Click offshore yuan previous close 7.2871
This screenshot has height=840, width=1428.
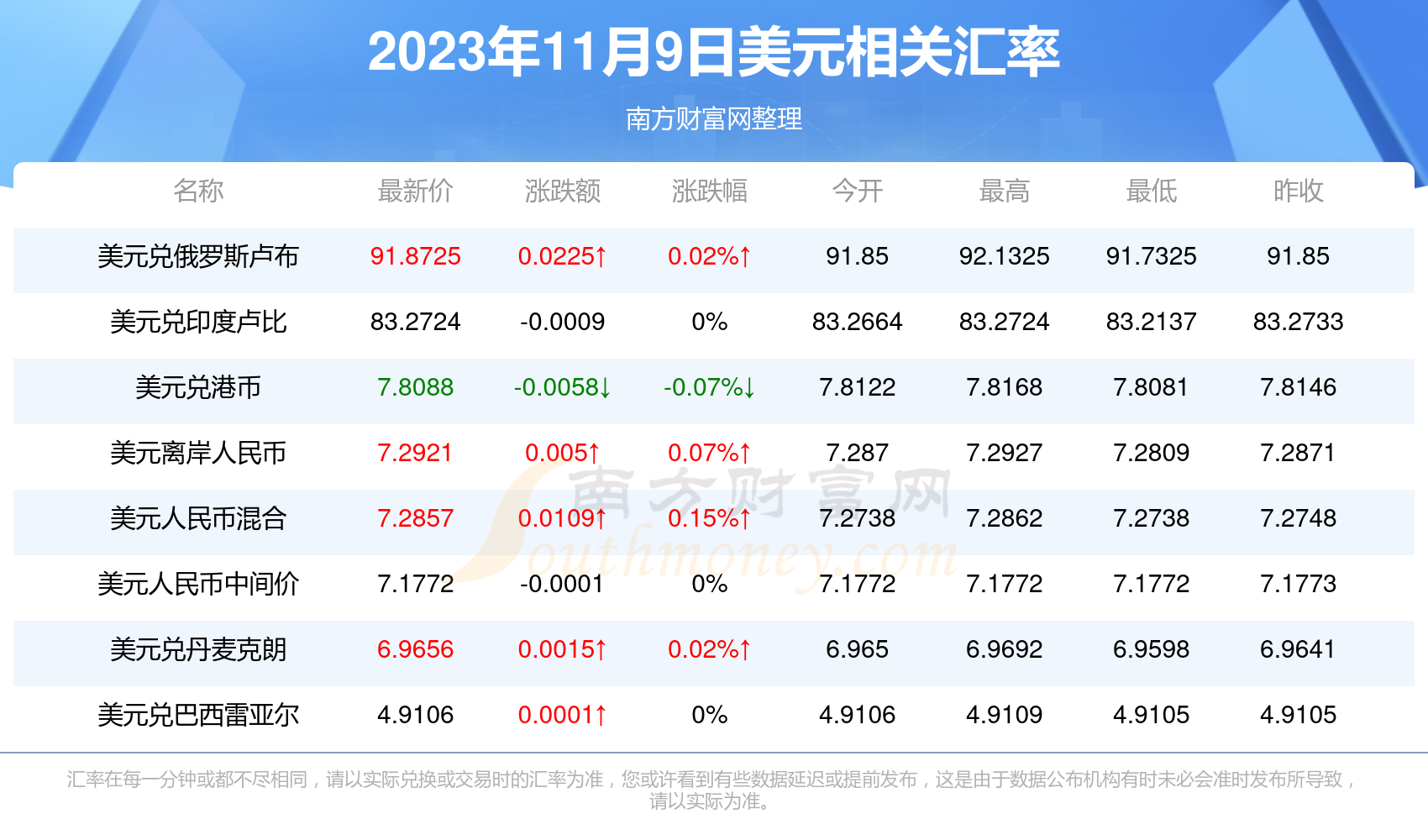point(1299,453)
